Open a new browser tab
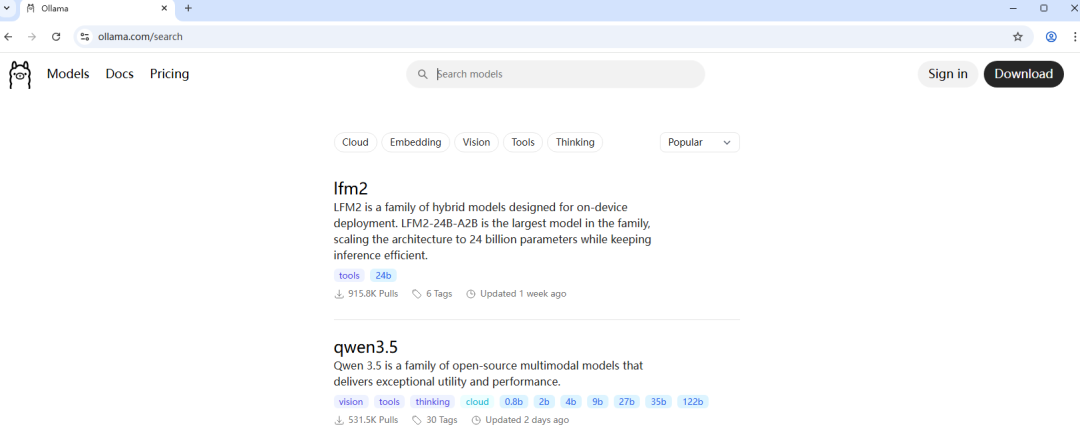This screenshot has height=441, width=1080. click(x=188, y=8)
